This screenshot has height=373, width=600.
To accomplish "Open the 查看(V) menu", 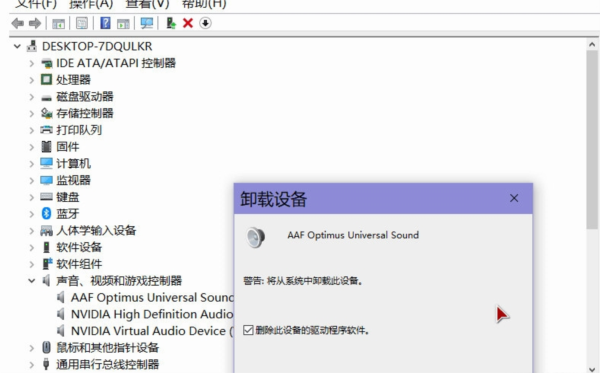I will (x=147, y=4).
